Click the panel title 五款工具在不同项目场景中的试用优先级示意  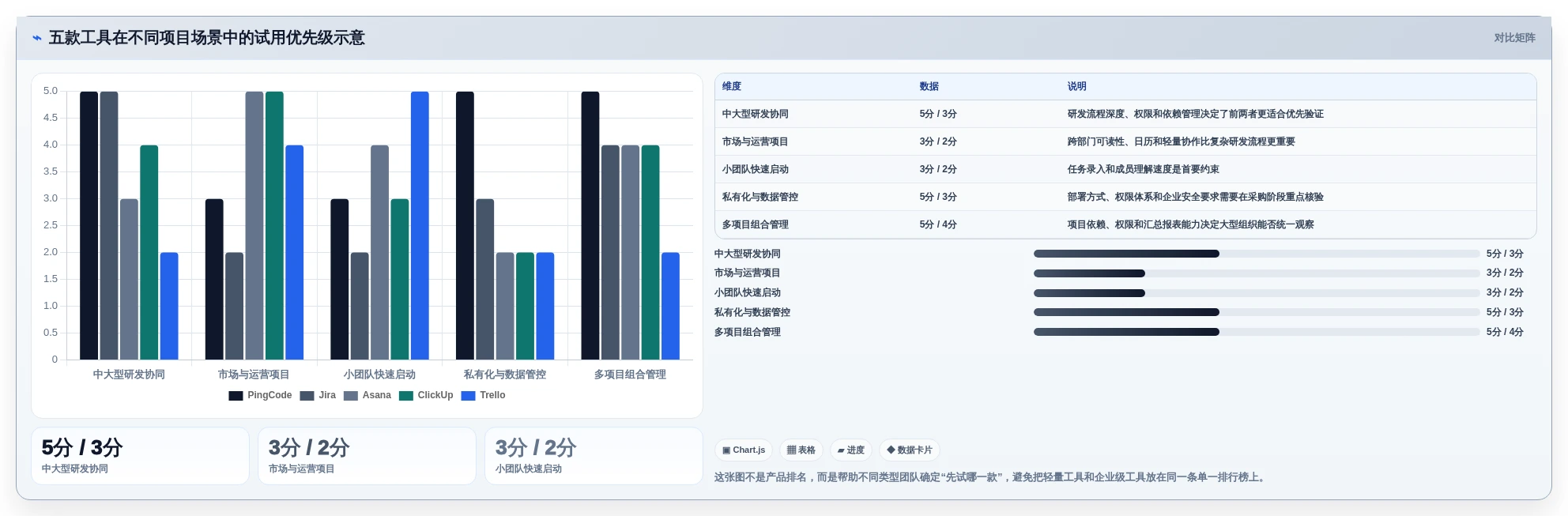point(207,38)
